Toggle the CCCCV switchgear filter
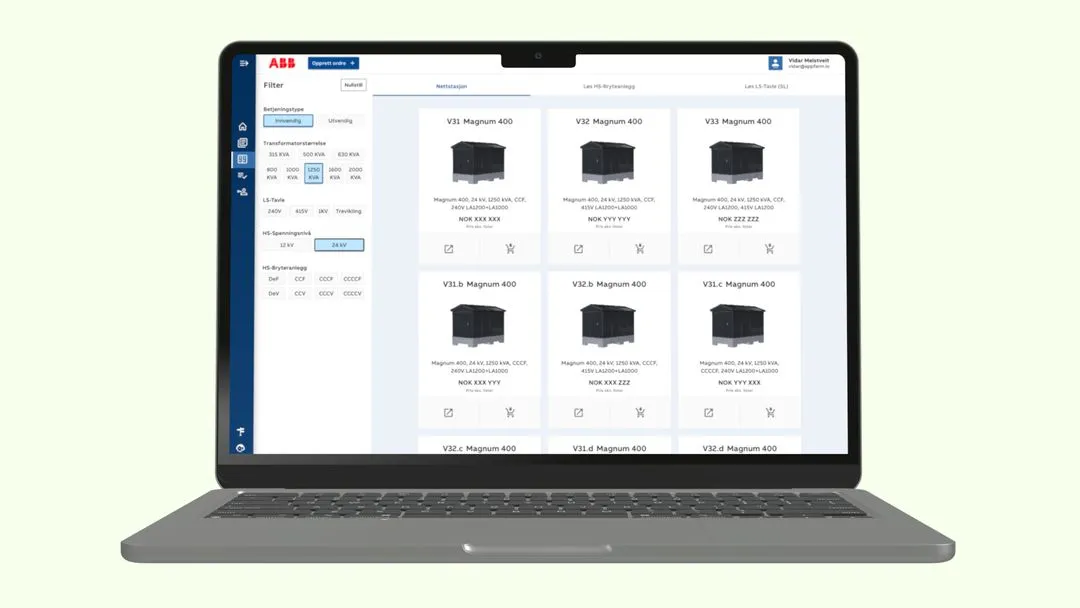Image resolution: width=1080 pixels, height=608 pixels. tap(352, 293)
